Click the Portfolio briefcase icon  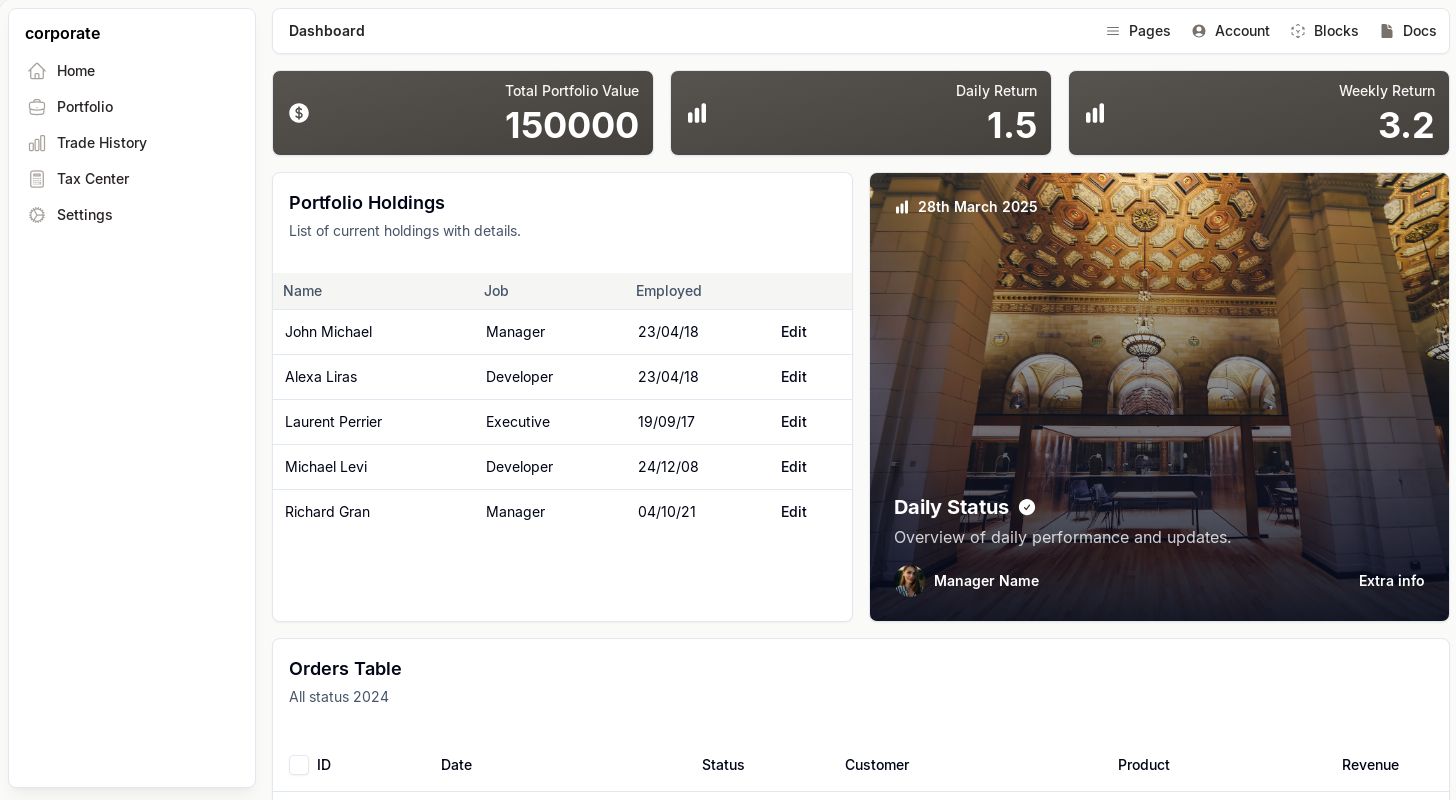37,107
